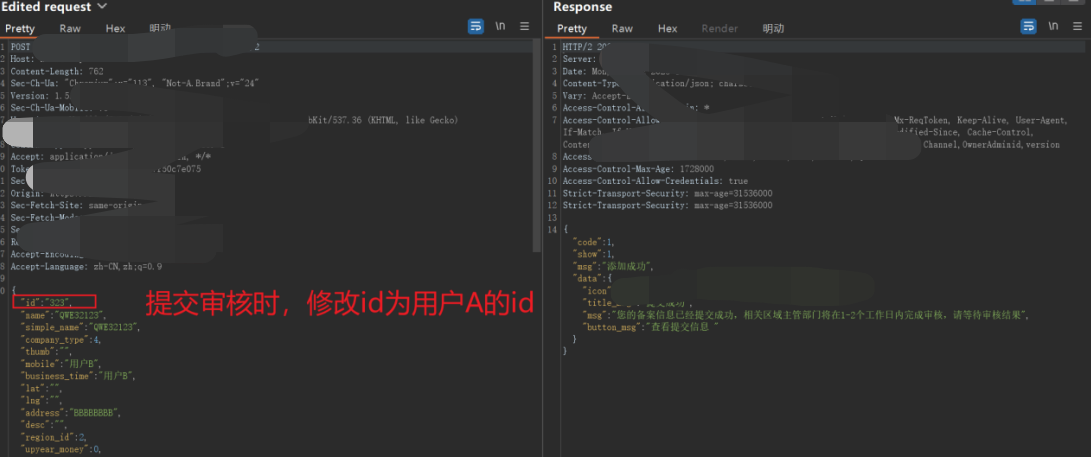The image size is (1091, 457).
Task: Click the long 您的备案信息已经提交成功 message line
Action: pos(806,315)
